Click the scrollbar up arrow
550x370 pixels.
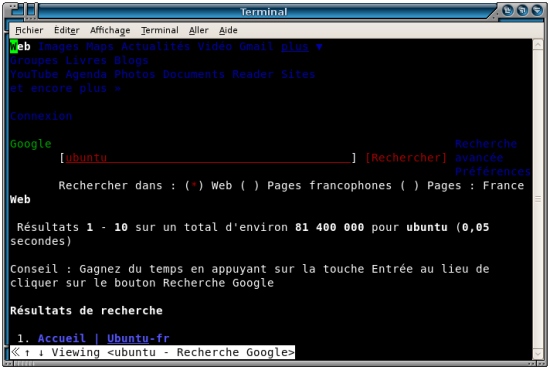point(538,45)
